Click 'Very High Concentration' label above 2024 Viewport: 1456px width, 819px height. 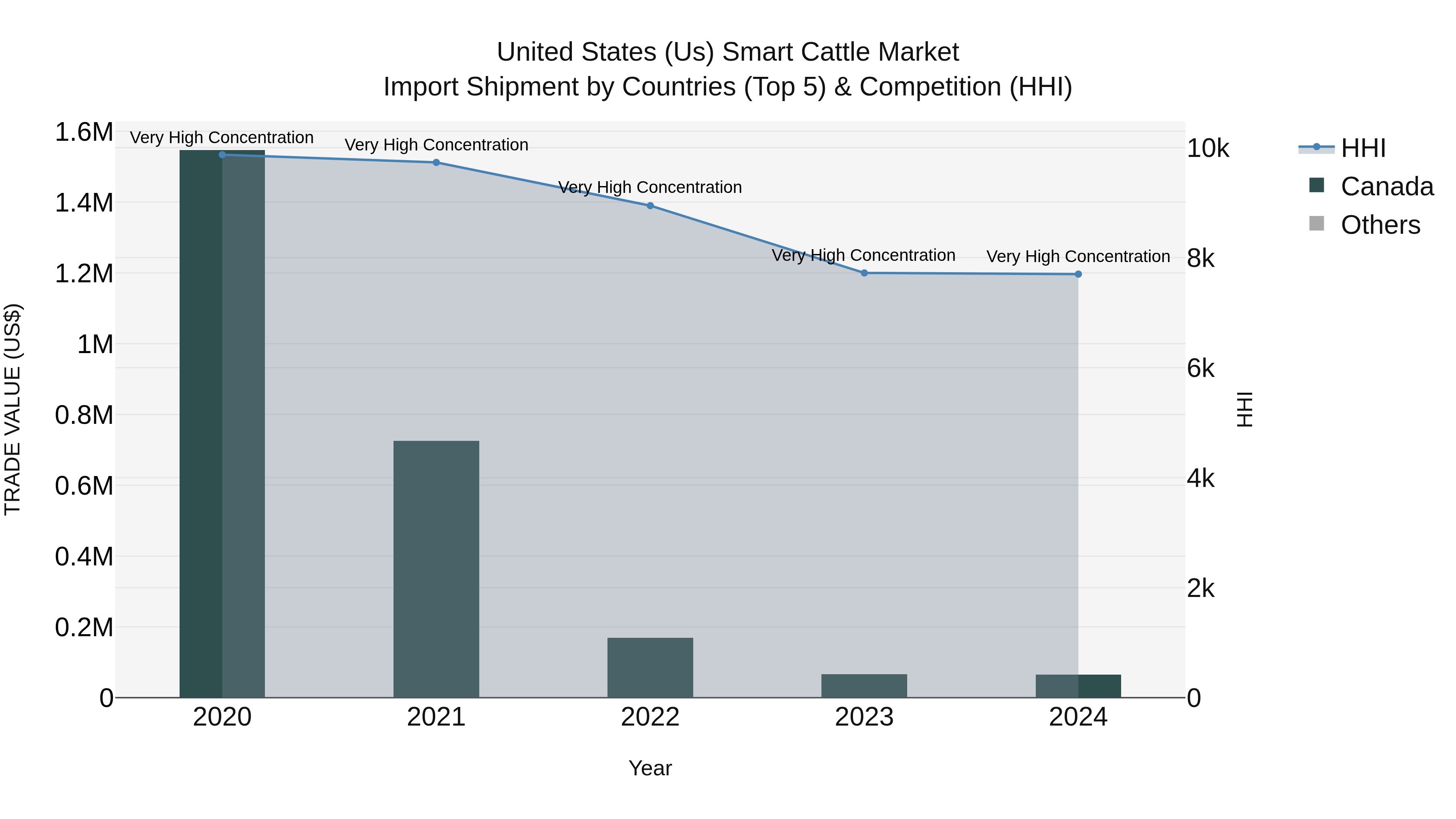[x=1078, y=256]
